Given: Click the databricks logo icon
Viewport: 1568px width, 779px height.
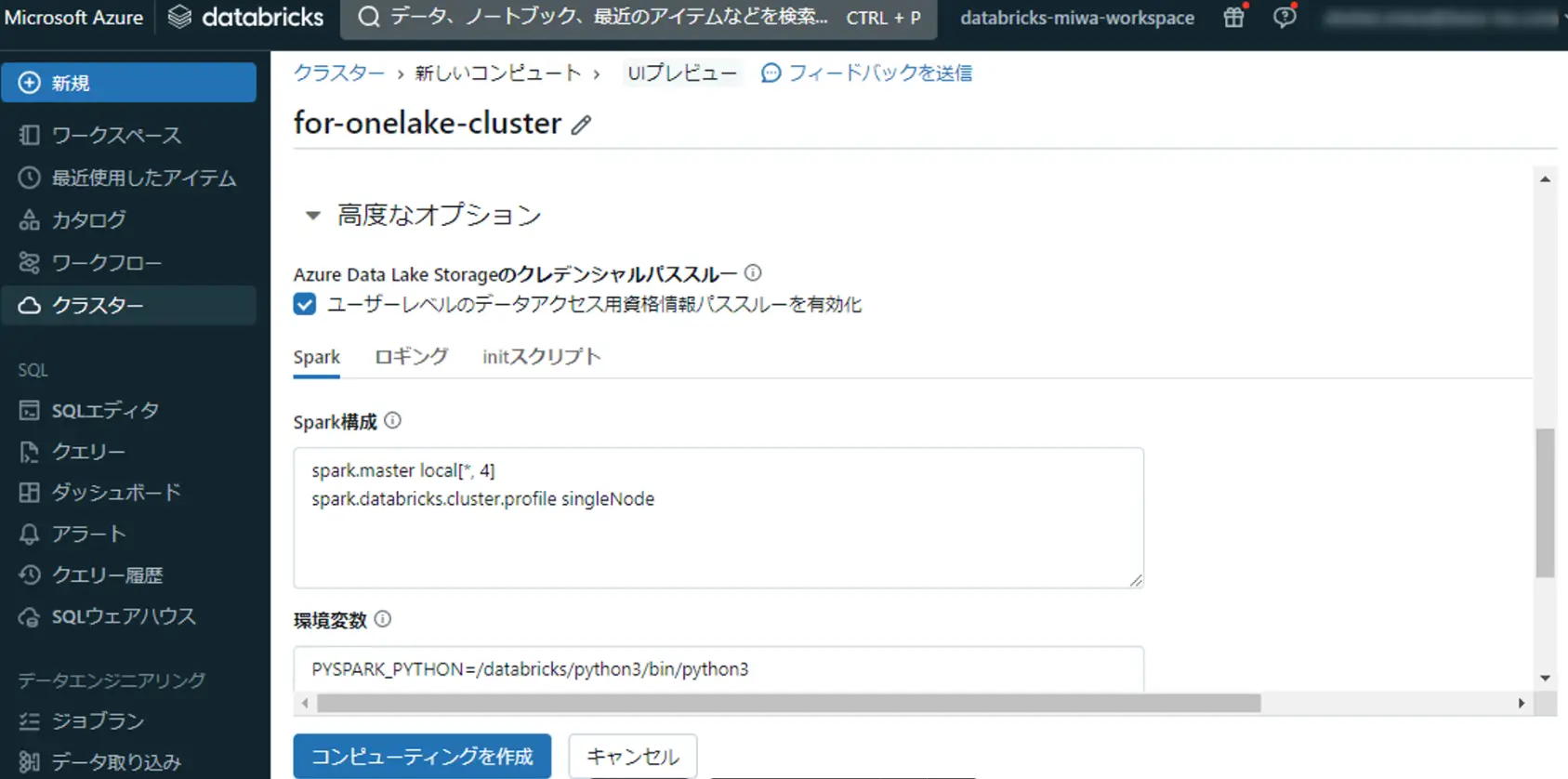Looking at the screenshot, I should click(179, 17).
